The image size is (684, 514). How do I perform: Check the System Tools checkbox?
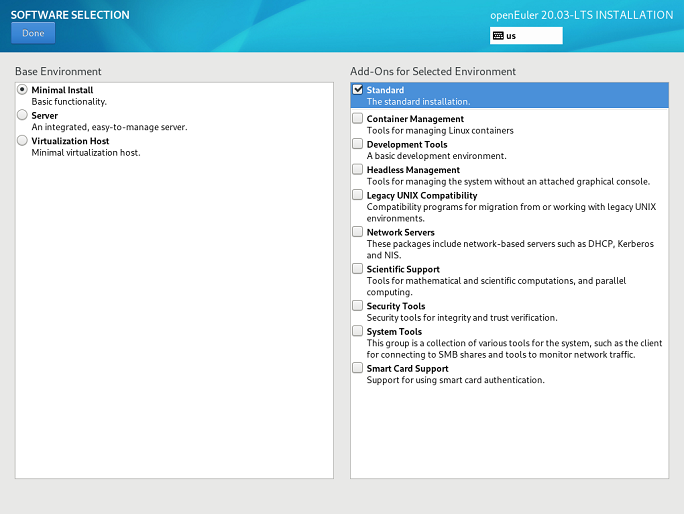(358, 331)
